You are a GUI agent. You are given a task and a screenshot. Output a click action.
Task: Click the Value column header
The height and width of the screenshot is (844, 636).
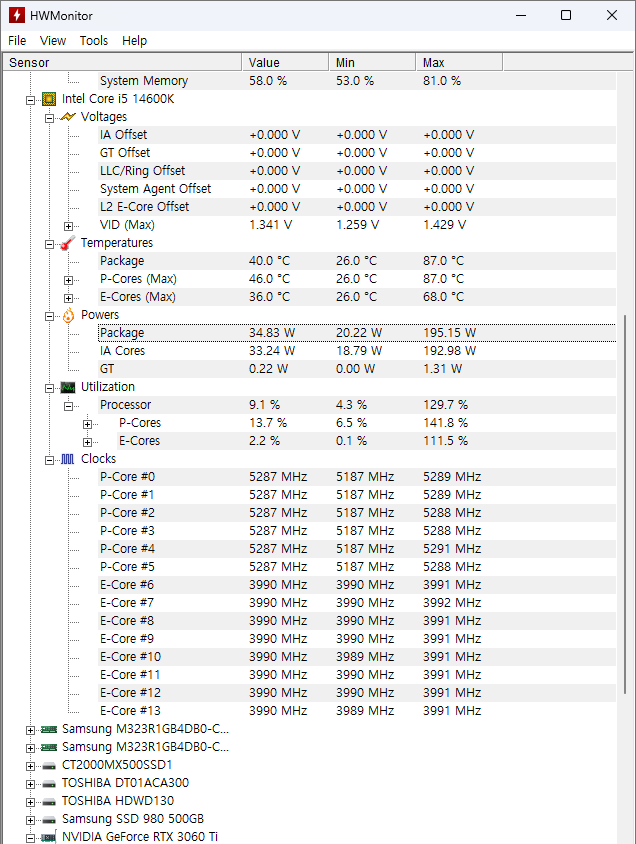pos(285,62)
